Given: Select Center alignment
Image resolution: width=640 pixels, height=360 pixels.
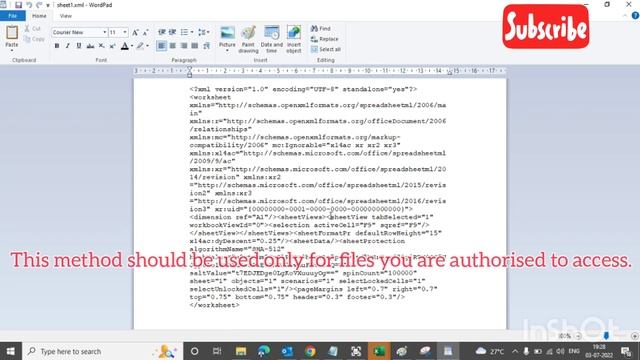Looking at the screenshot, I should (173, 46).
